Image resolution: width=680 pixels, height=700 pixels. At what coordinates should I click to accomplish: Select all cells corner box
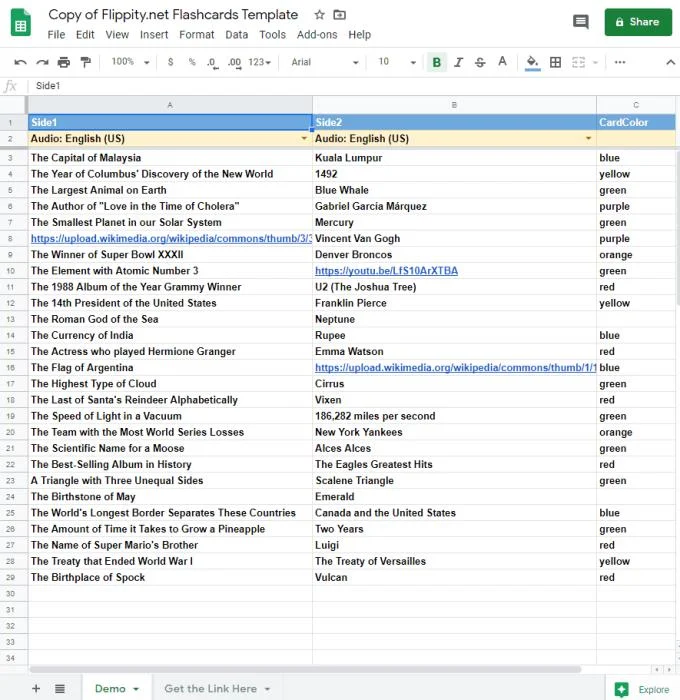(x=13, y=105)
